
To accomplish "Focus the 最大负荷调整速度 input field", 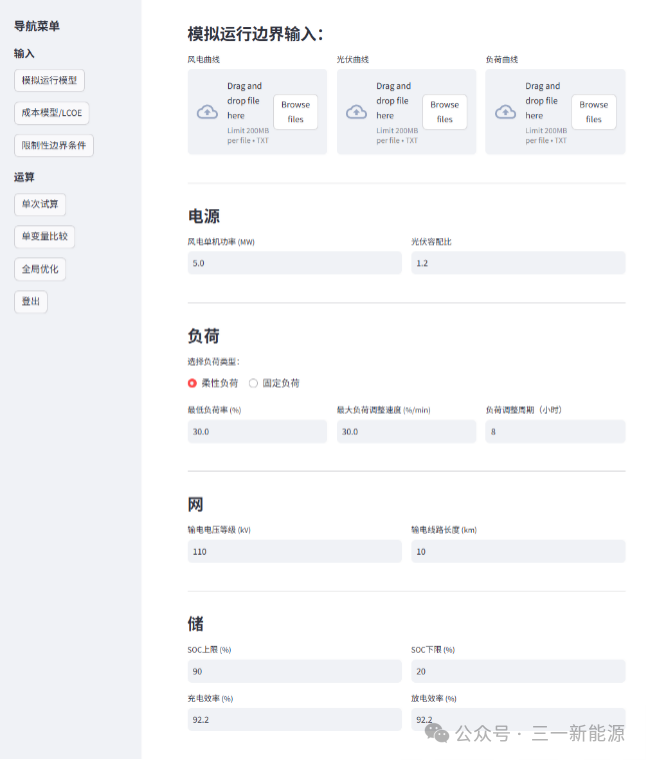I will tap(407, 431).
